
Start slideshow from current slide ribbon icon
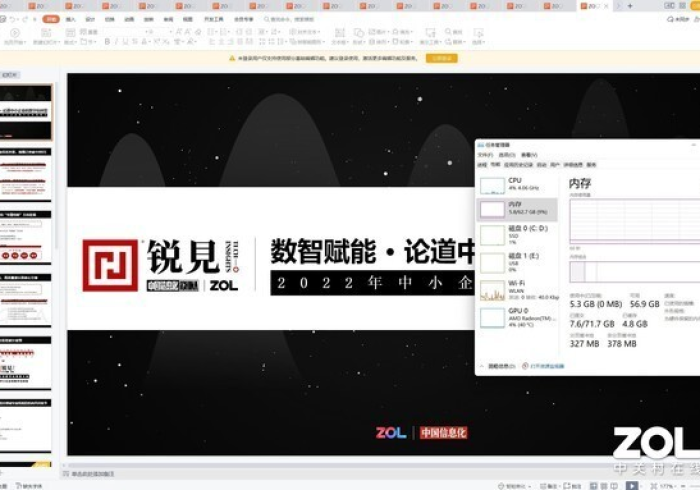coord(15,33)
